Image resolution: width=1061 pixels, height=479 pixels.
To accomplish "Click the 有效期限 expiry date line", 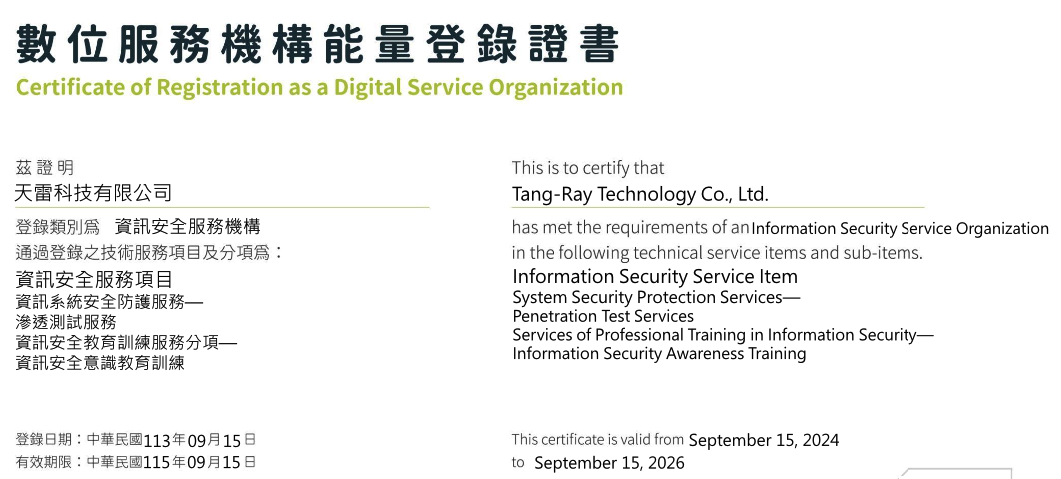I will click(135, 463).
